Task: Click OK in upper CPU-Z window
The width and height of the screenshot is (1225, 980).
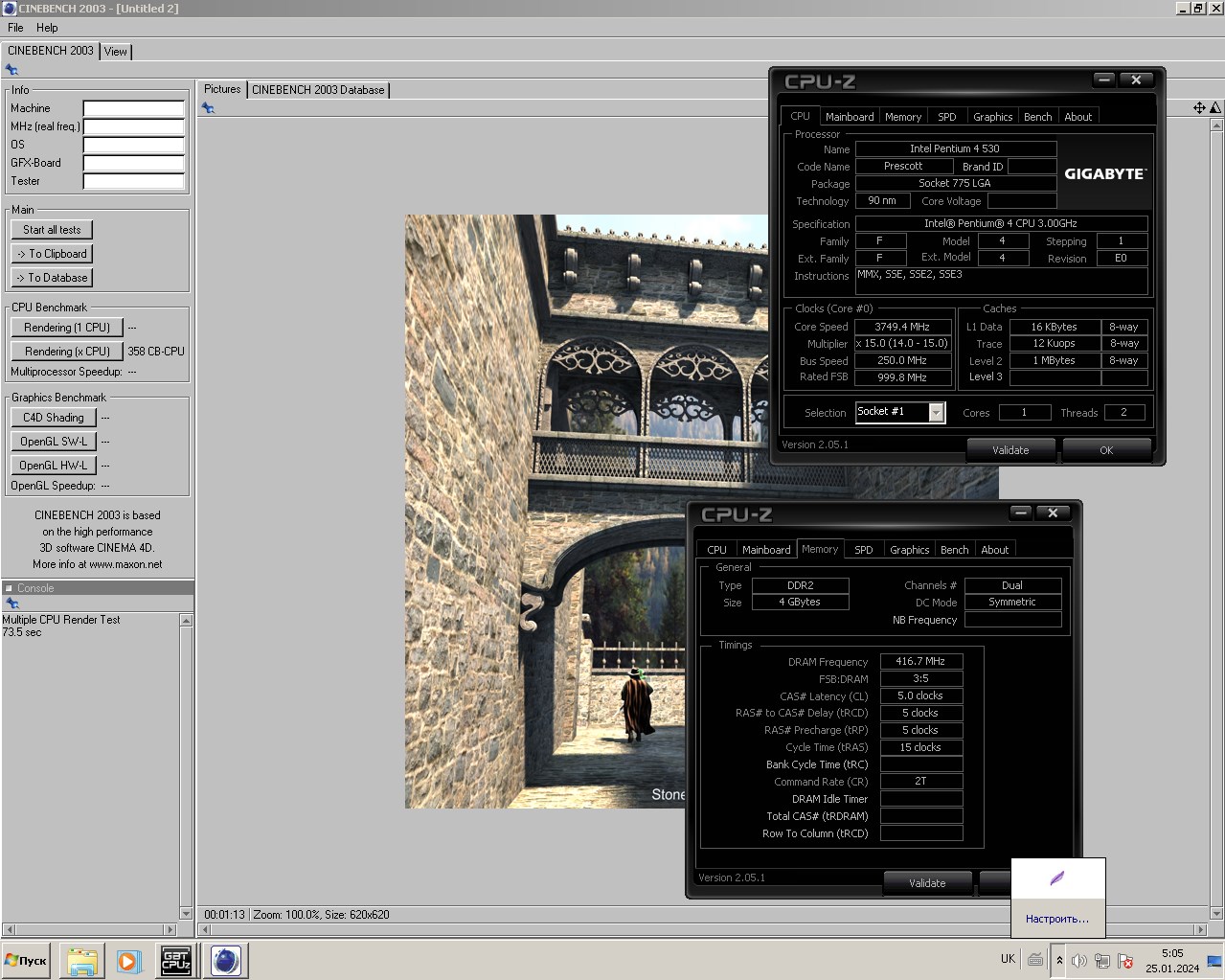Action: 1106,450
